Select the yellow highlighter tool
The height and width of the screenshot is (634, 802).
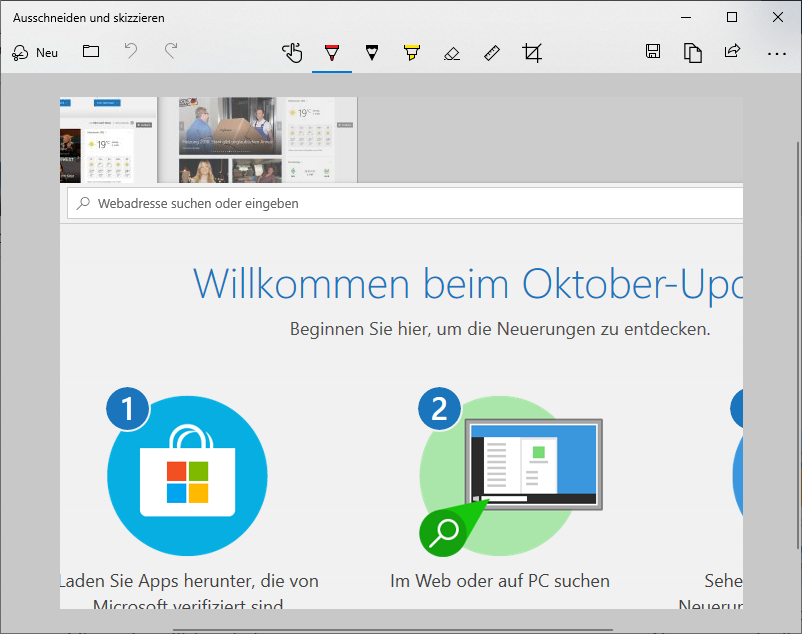(x=412, y=53)
